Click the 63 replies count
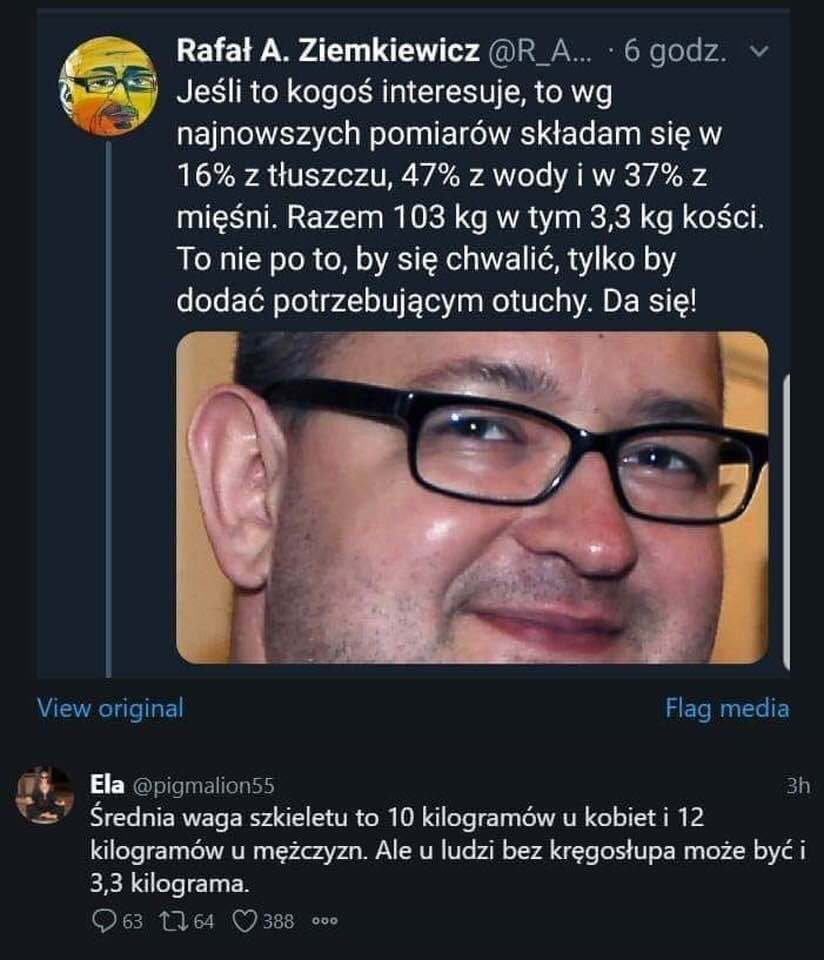Image resolution: width=824 pixels, height=960 pixels. [133, 921]
